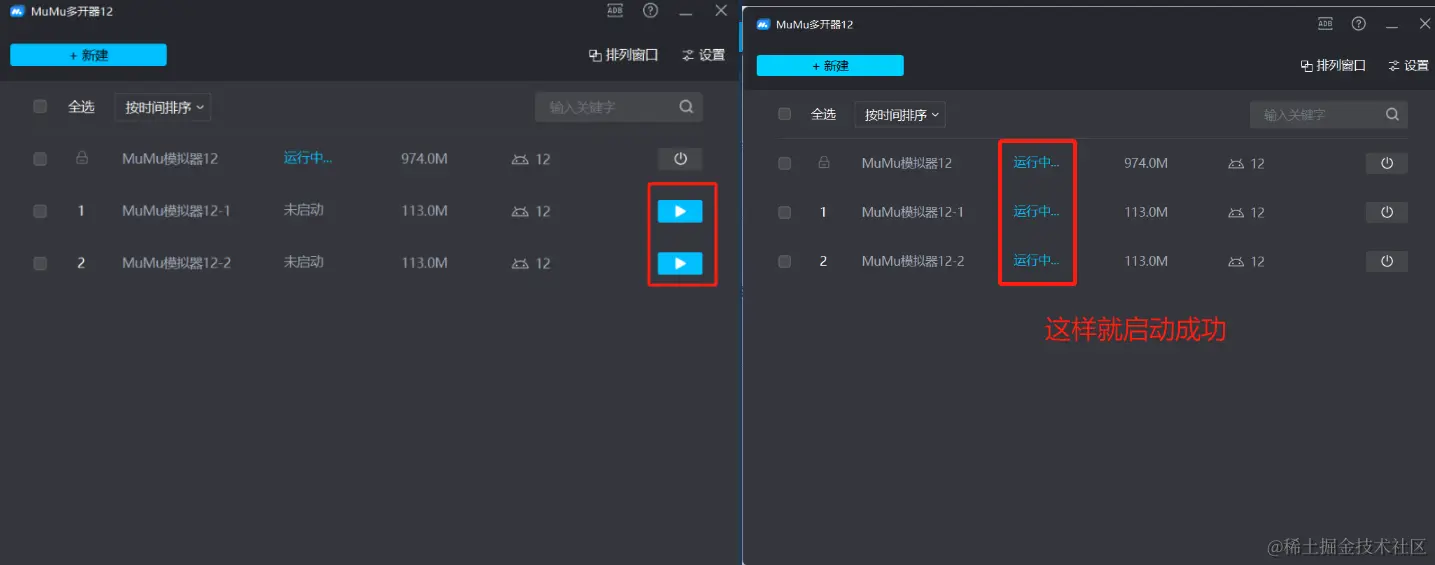Click 排列窗口 in right window
Screen dimensions: 1435x565
(1333, 65)
